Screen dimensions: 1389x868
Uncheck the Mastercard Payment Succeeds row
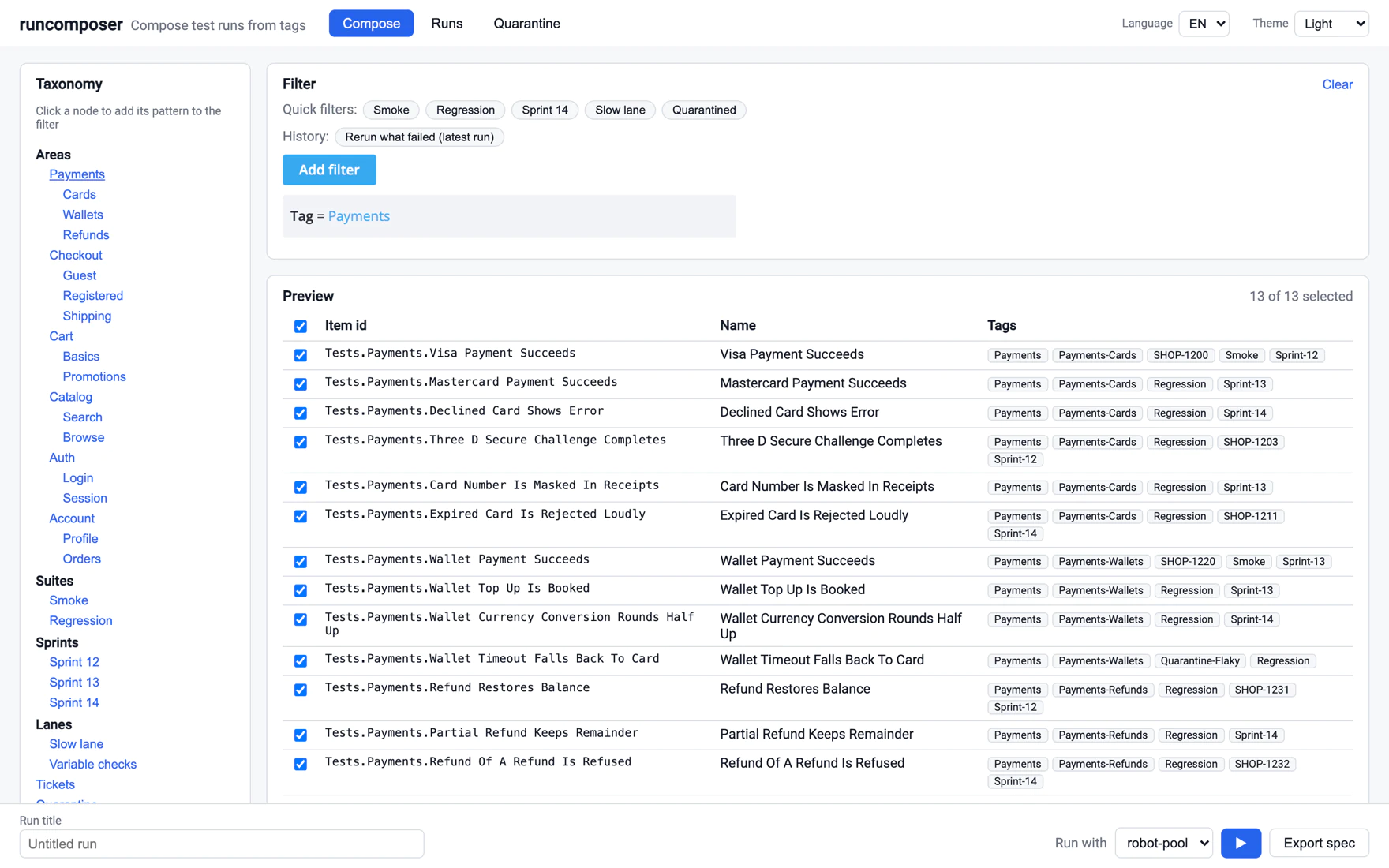(x=301, y=384)
